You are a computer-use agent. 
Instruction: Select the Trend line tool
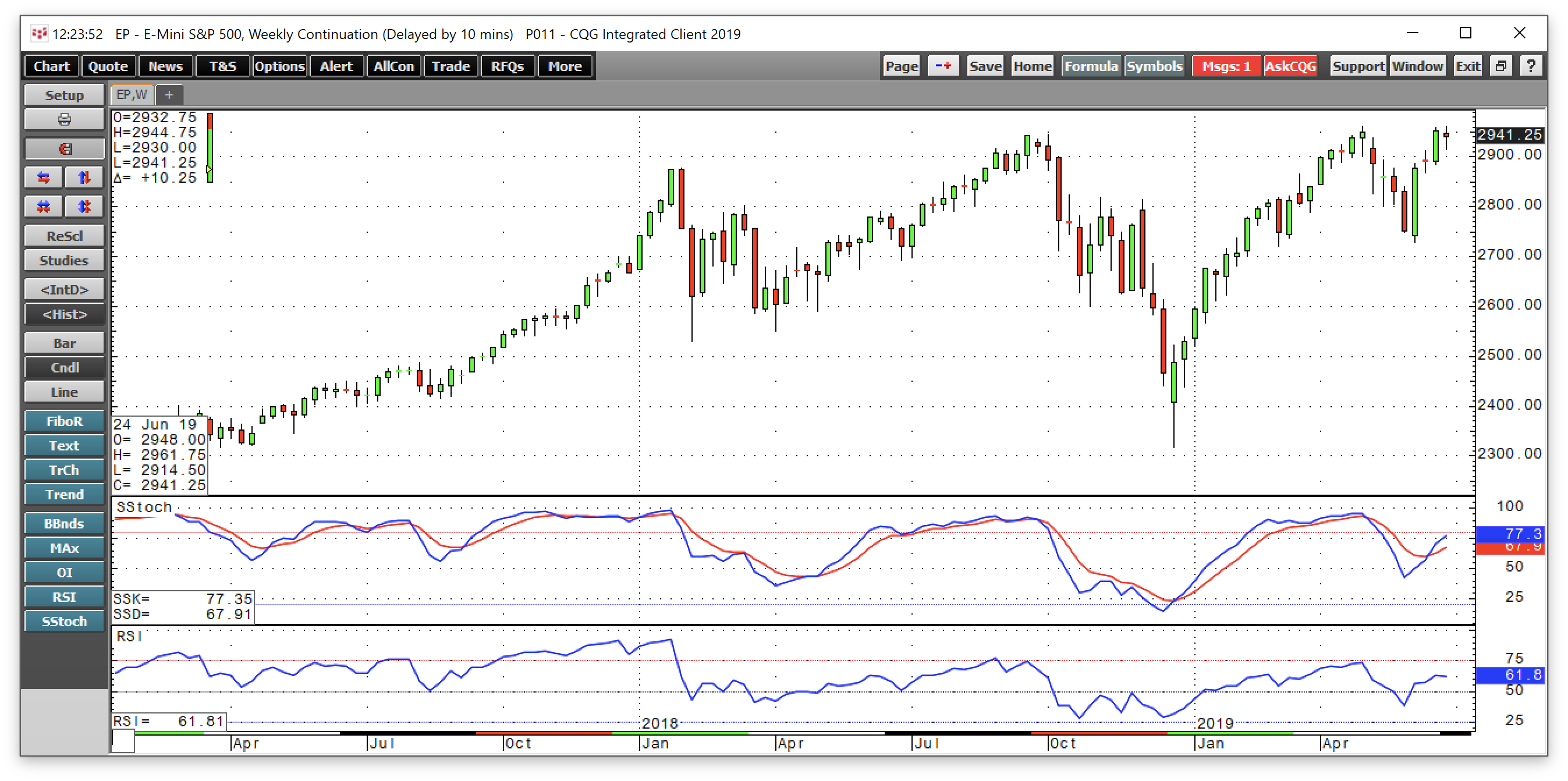tap(64, 494)
